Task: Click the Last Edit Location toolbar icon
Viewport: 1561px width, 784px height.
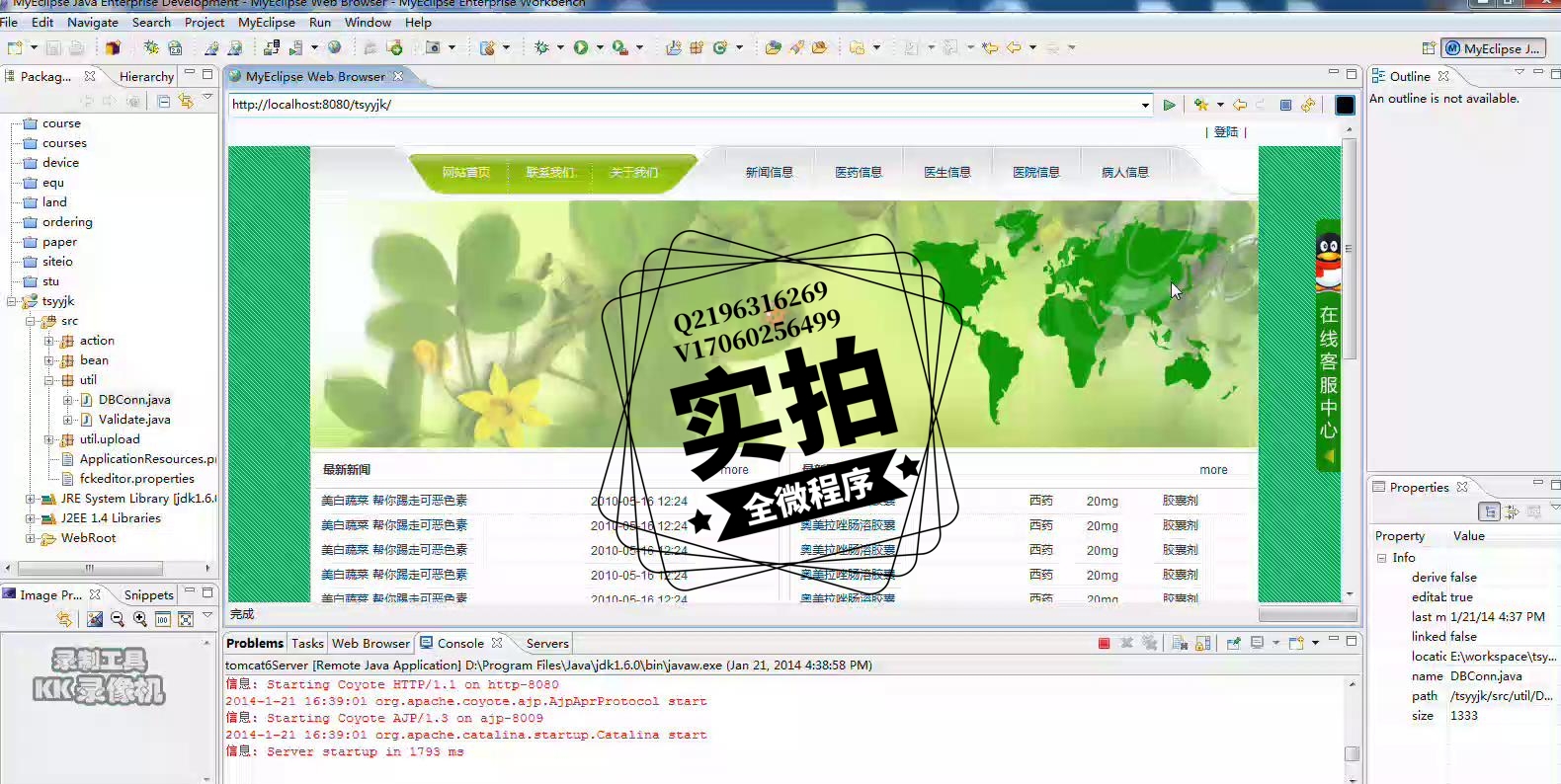Action: point(990,47)
